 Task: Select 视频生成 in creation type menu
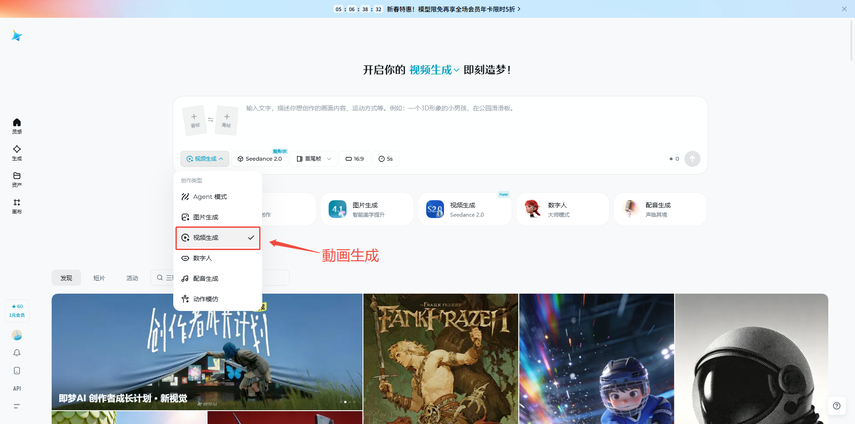[218, 238]
